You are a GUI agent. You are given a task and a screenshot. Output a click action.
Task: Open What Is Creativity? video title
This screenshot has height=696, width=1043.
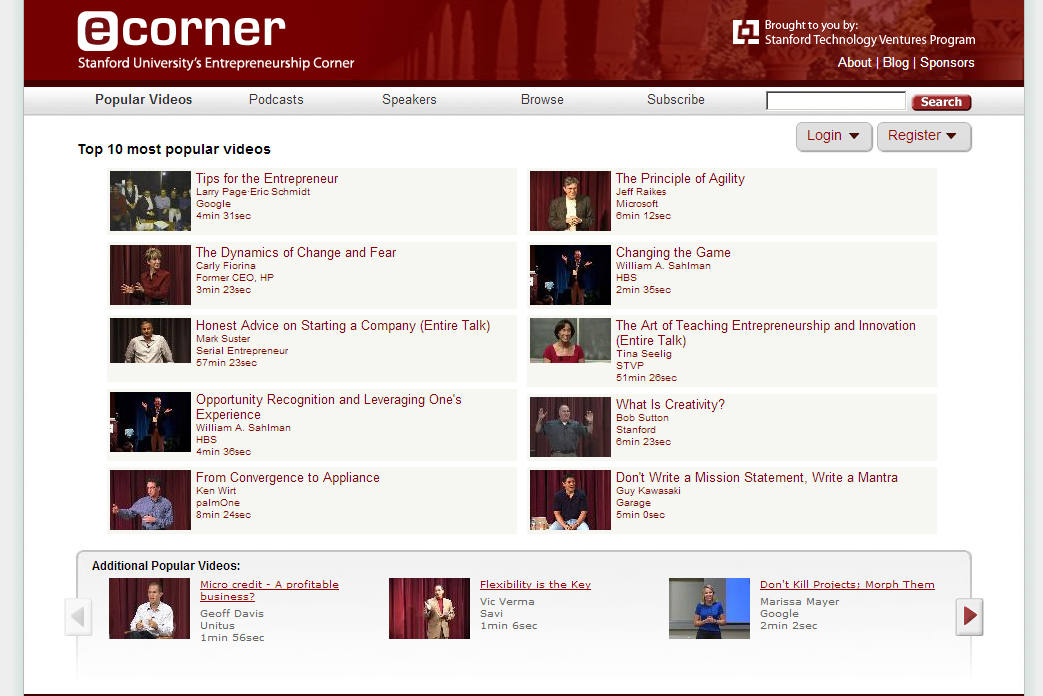pyautogui.click(x=670, y=405)
